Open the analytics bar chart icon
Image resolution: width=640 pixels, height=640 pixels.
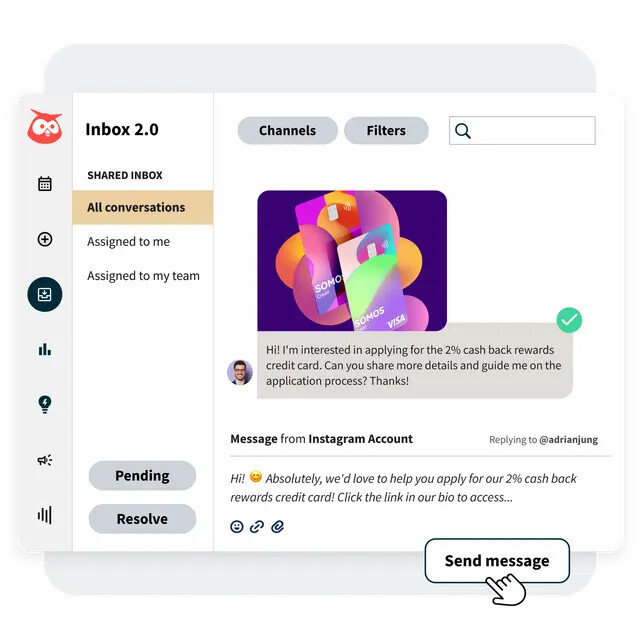pos(45,349)
